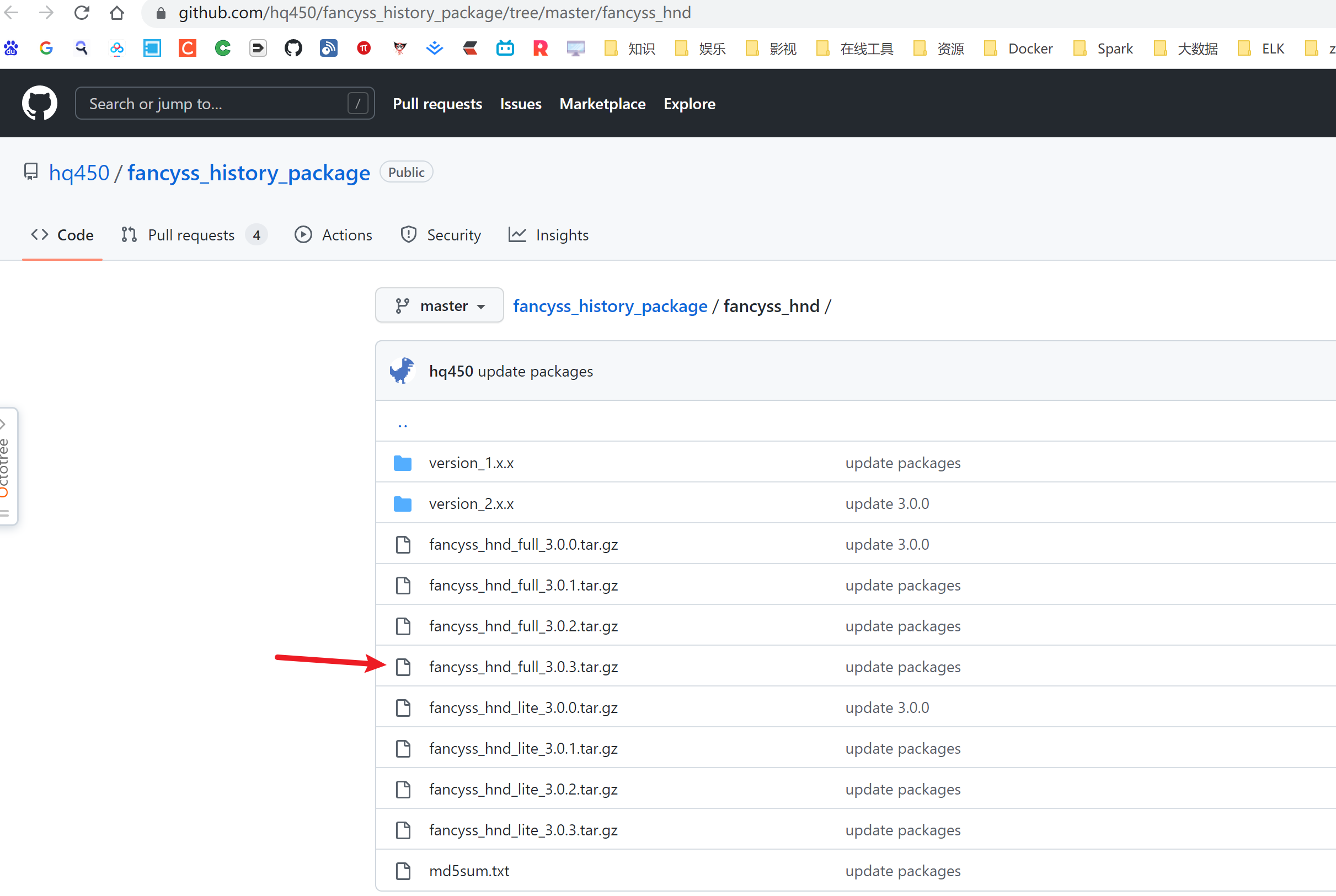The image size is (1336, 896).
Task: Click the repository visibility Public badge
Action: (404, 172)
